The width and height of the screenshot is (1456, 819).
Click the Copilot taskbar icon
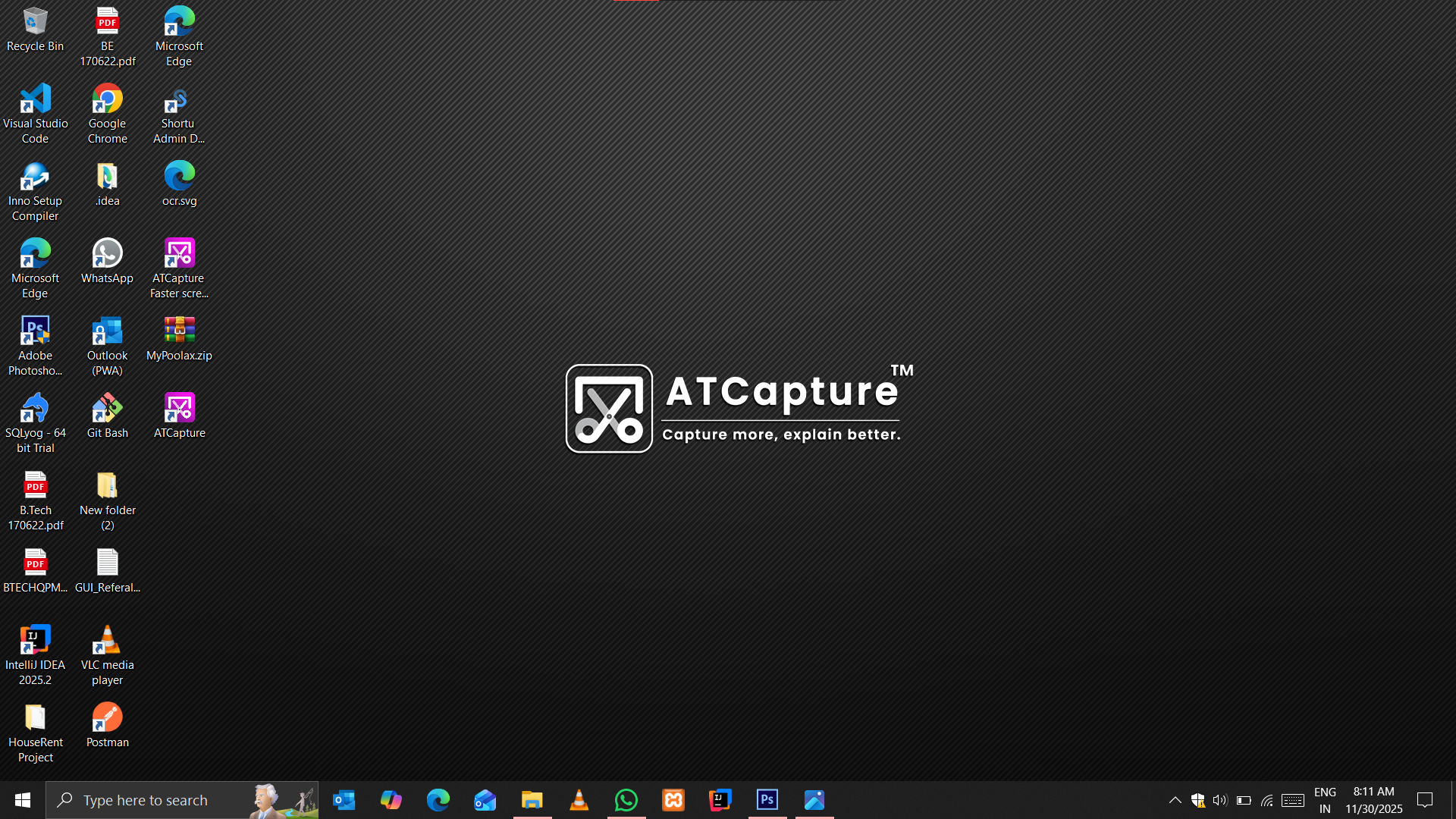coord(391,800)
